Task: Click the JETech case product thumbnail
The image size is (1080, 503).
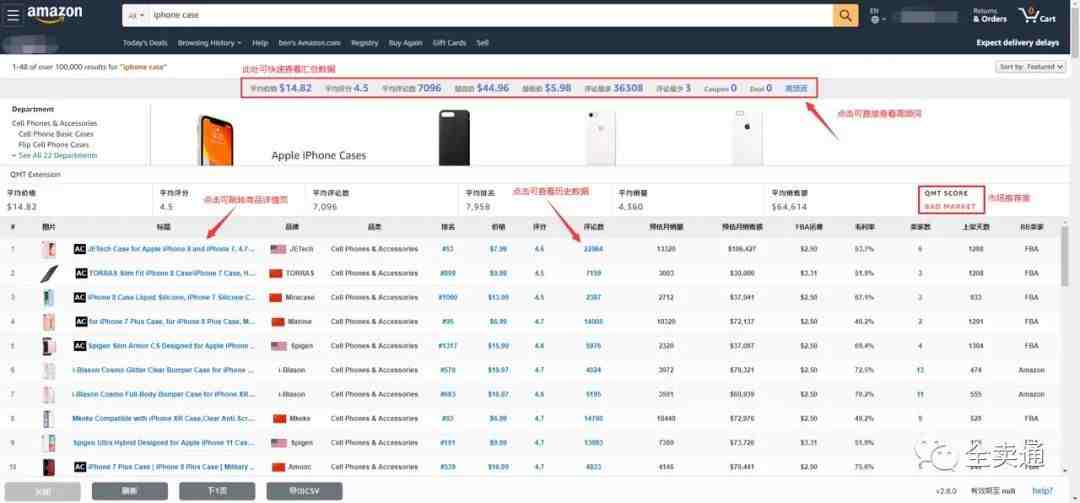Action: pos(48,249)
